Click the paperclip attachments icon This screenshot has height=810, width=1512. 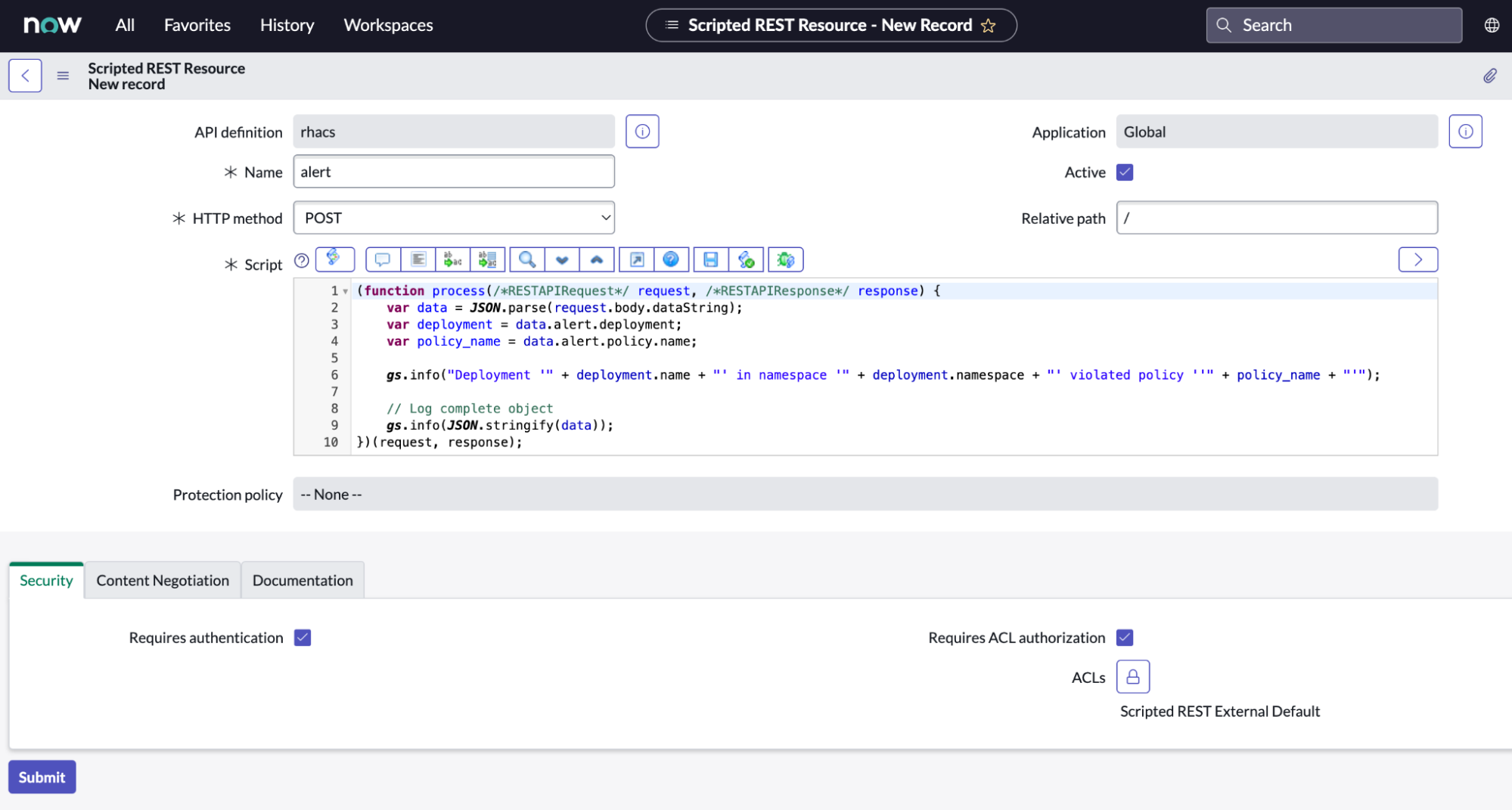point(1489,76)
